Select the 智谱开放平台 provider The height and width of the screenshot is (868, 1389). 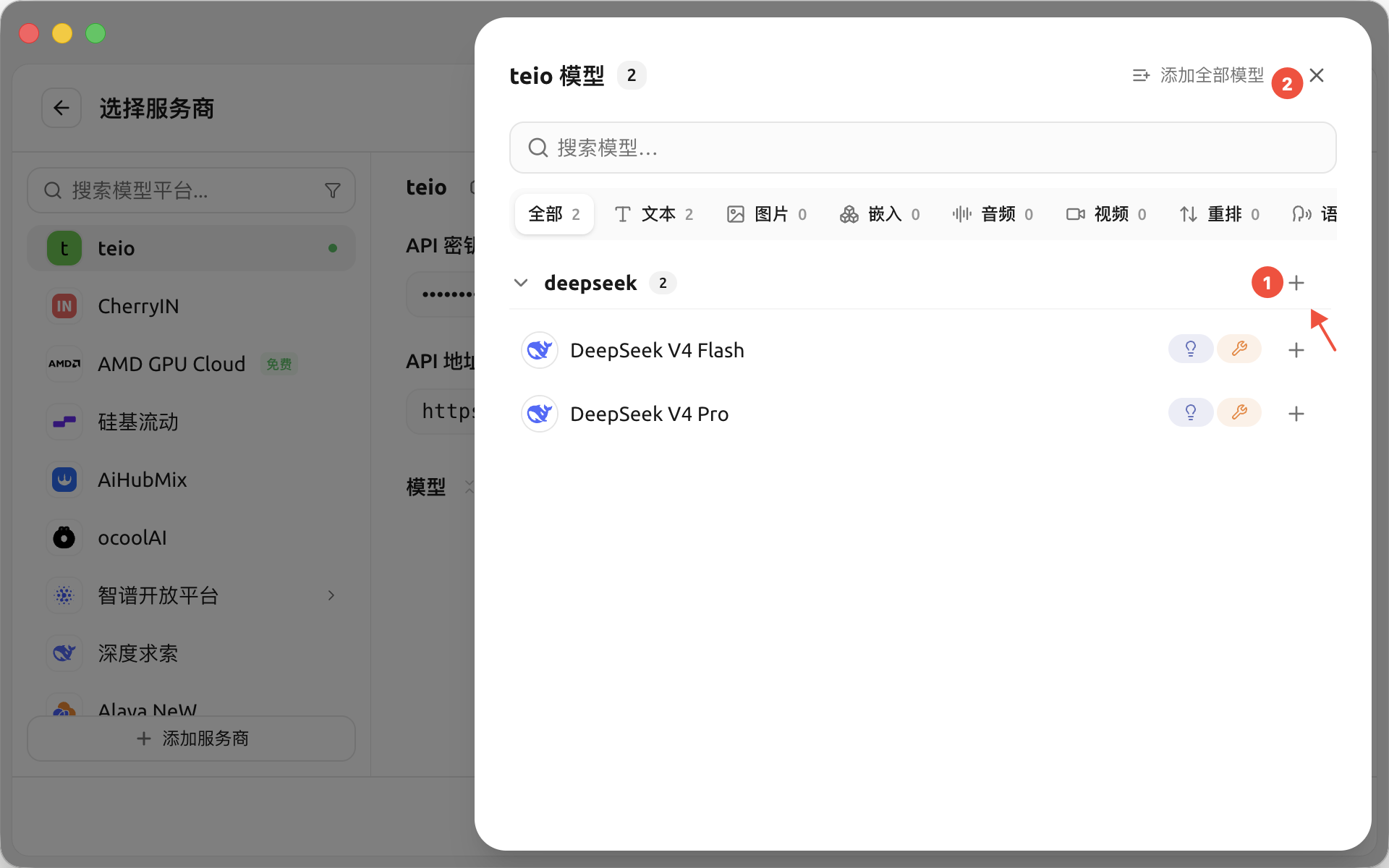(x=191, y=595)
